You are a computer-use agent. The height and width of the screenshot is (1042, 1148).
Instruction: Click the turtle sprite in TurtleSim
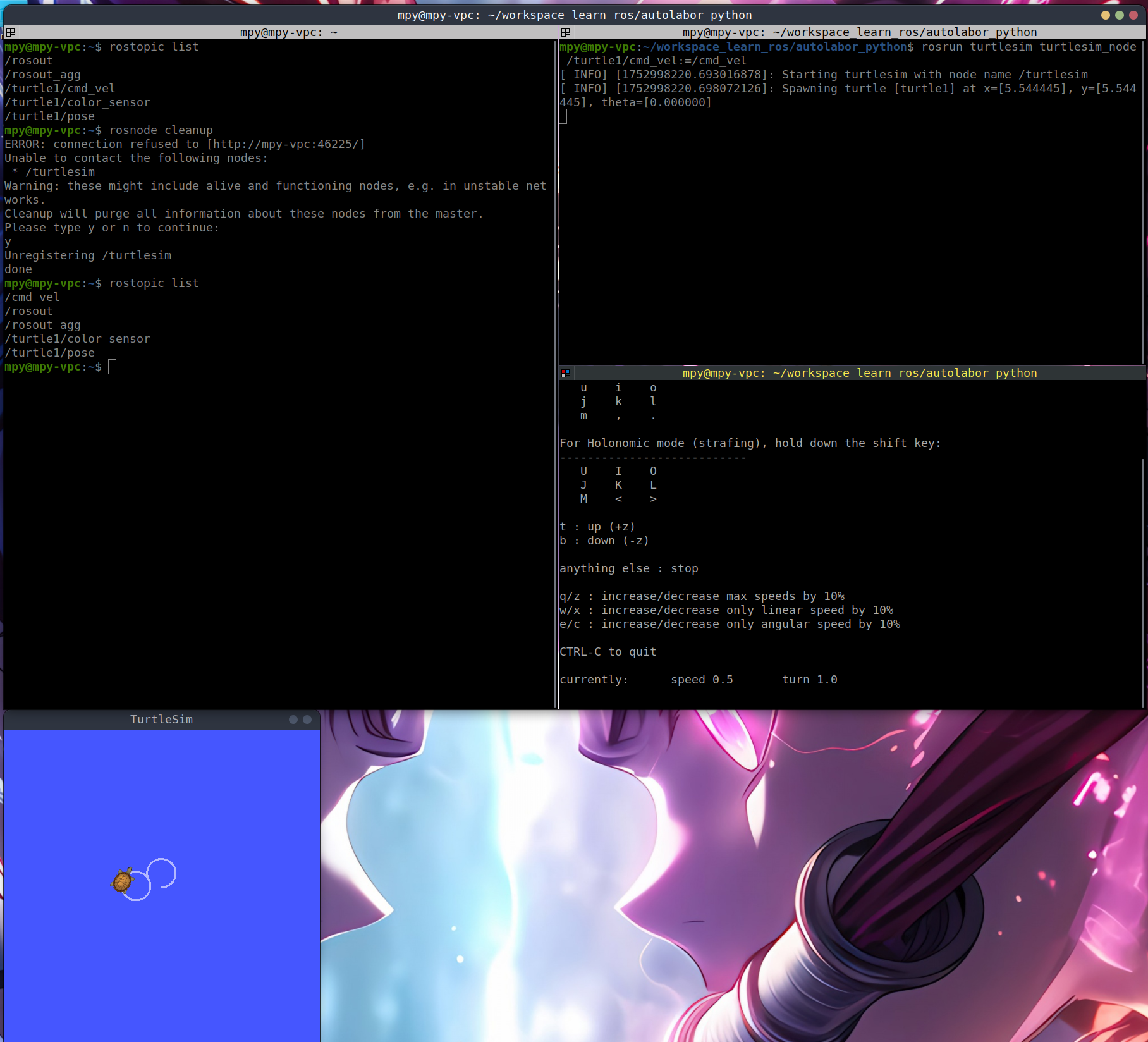[123, 880]
